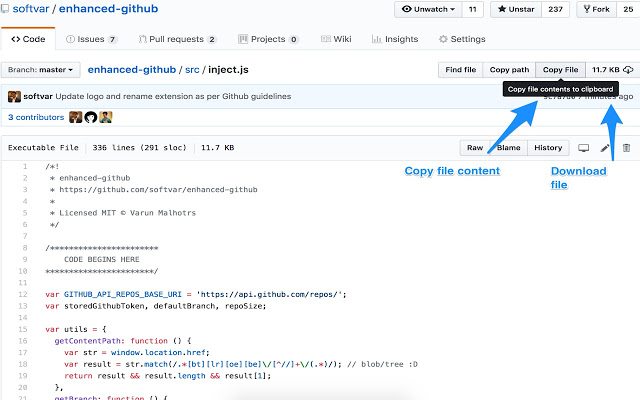Open the Blame view
Viewport: 640px width, 400px height.
(x=508, y=148)
